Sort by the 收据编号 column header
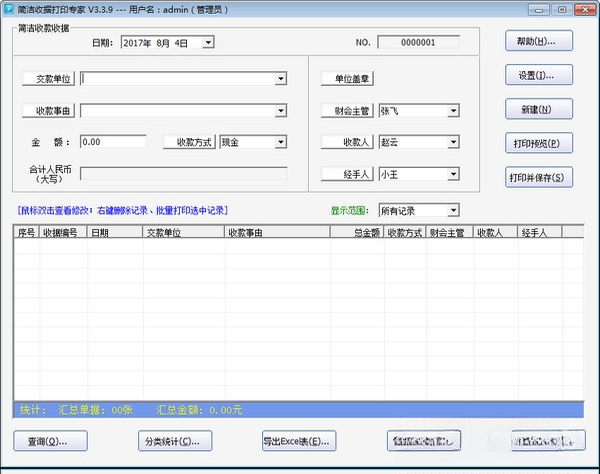Viewport: 600px width, 474px height. click(x=63, y=232)
